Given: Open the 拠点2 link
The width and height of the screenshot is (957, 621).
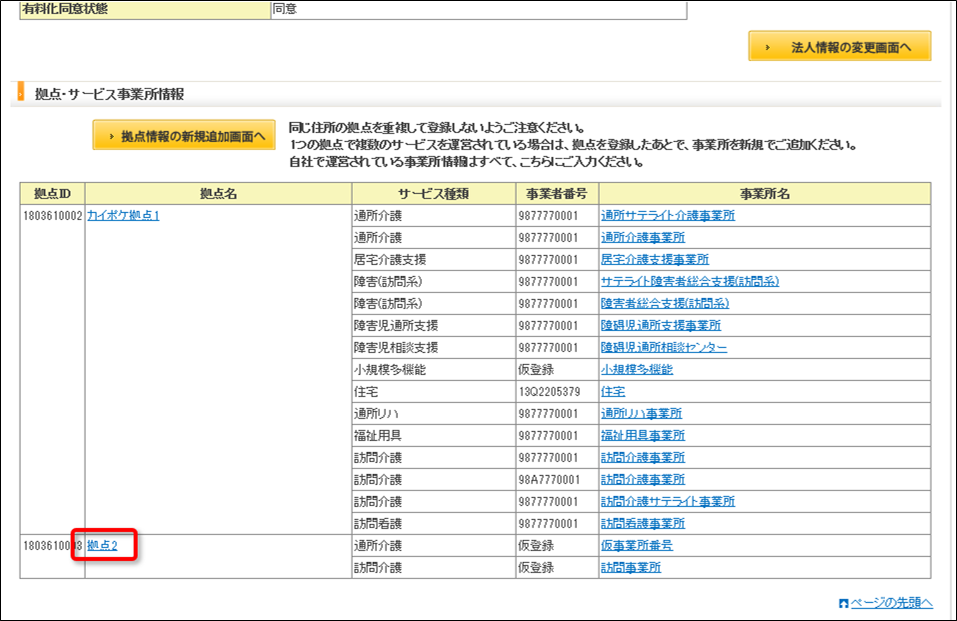Looking at the screenshot, I should pos(102,545).
